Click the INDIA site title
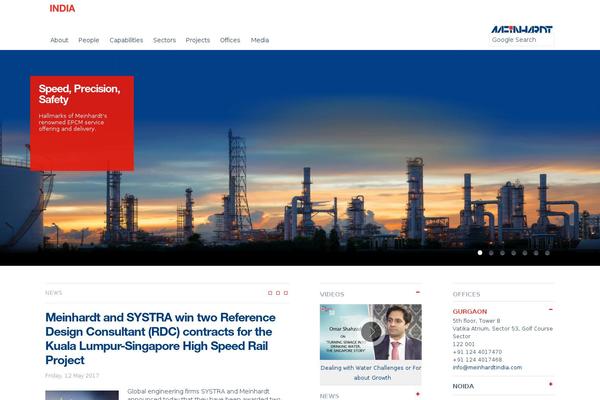The height and width of the screenshot is (400, 600). pos(62,8)
